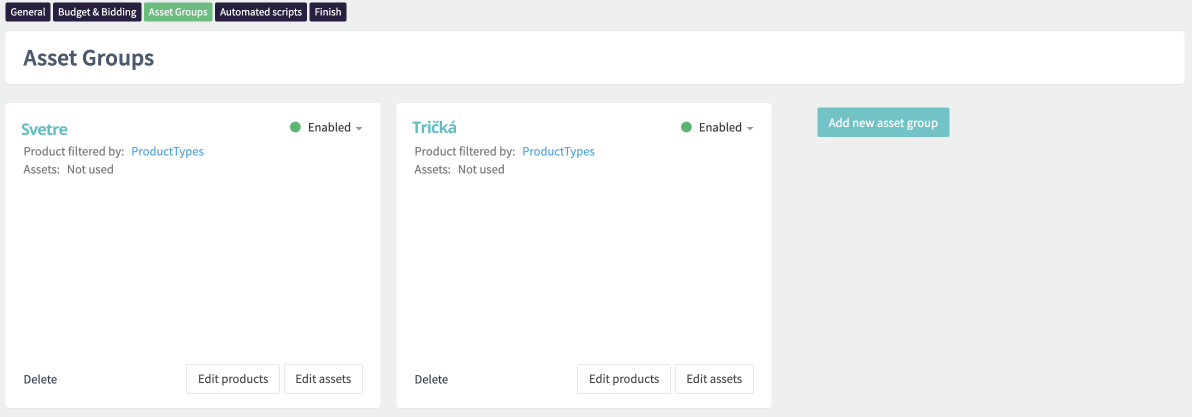1192x417 pixels.
Task: Add a new asset group
Action: tap(883, 123)
